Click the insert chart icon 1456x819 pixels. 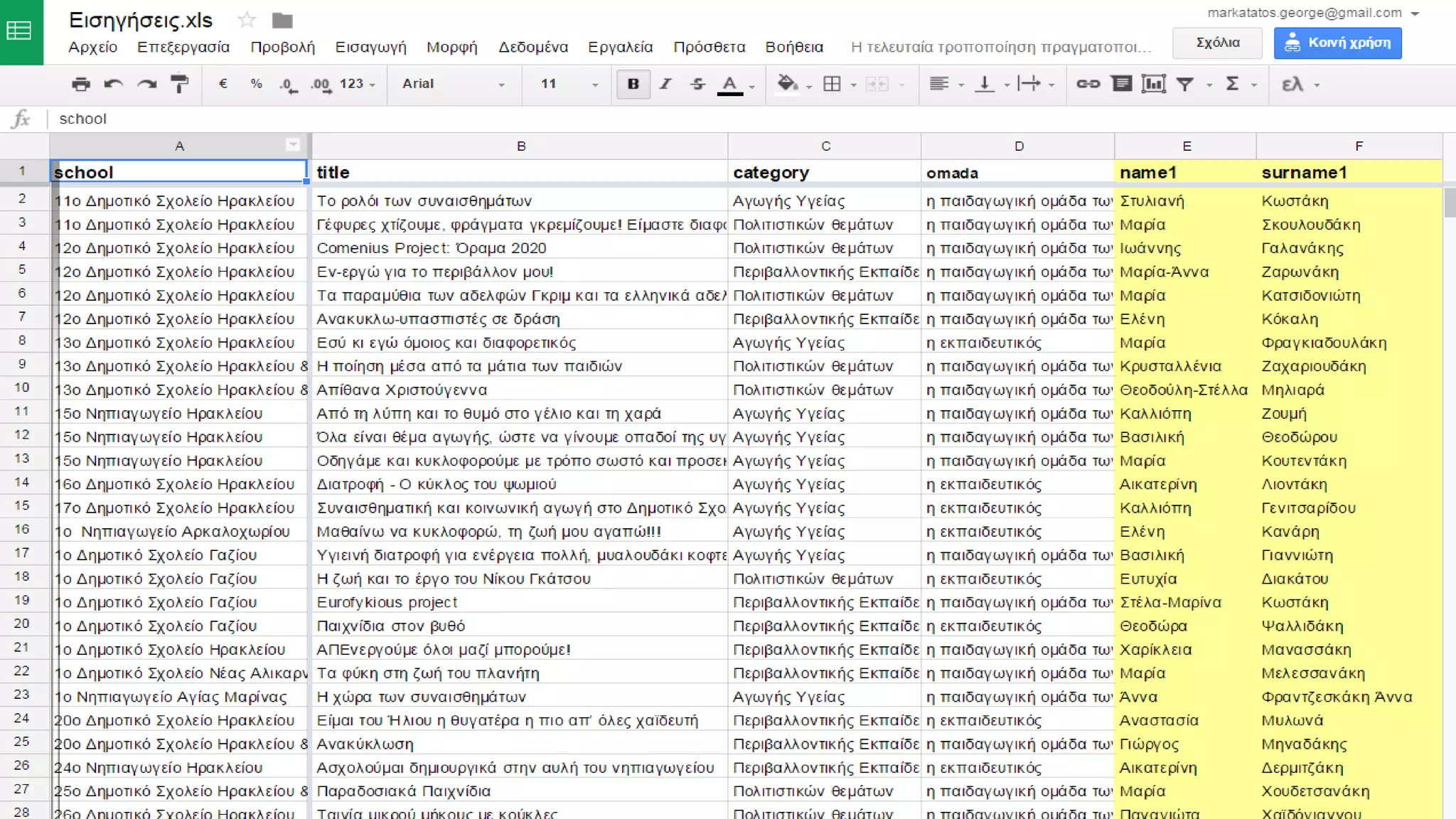tap(1153, 84)
